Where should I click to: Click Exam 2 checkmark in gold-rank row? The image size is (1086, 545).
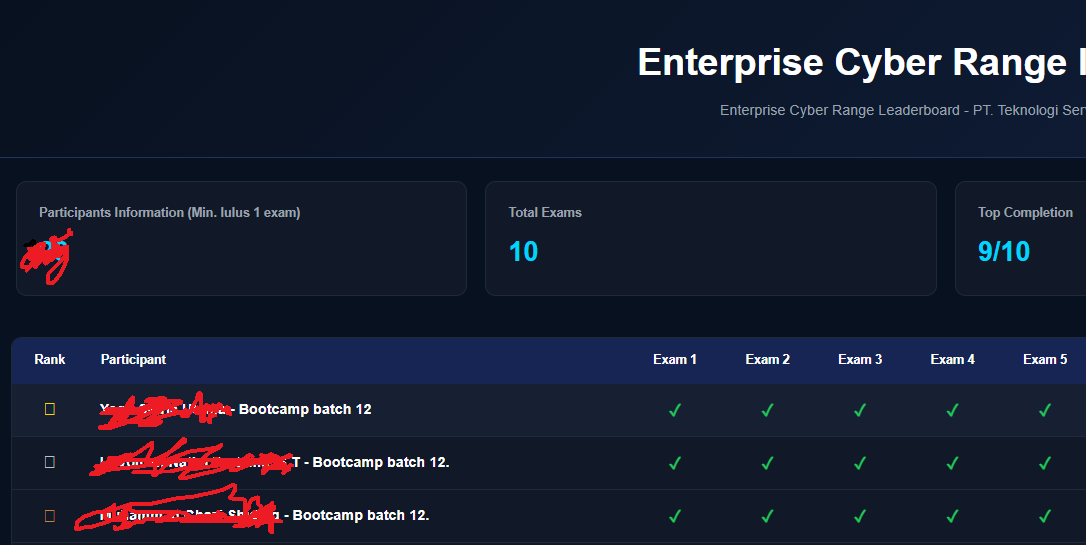coord(767,410)
